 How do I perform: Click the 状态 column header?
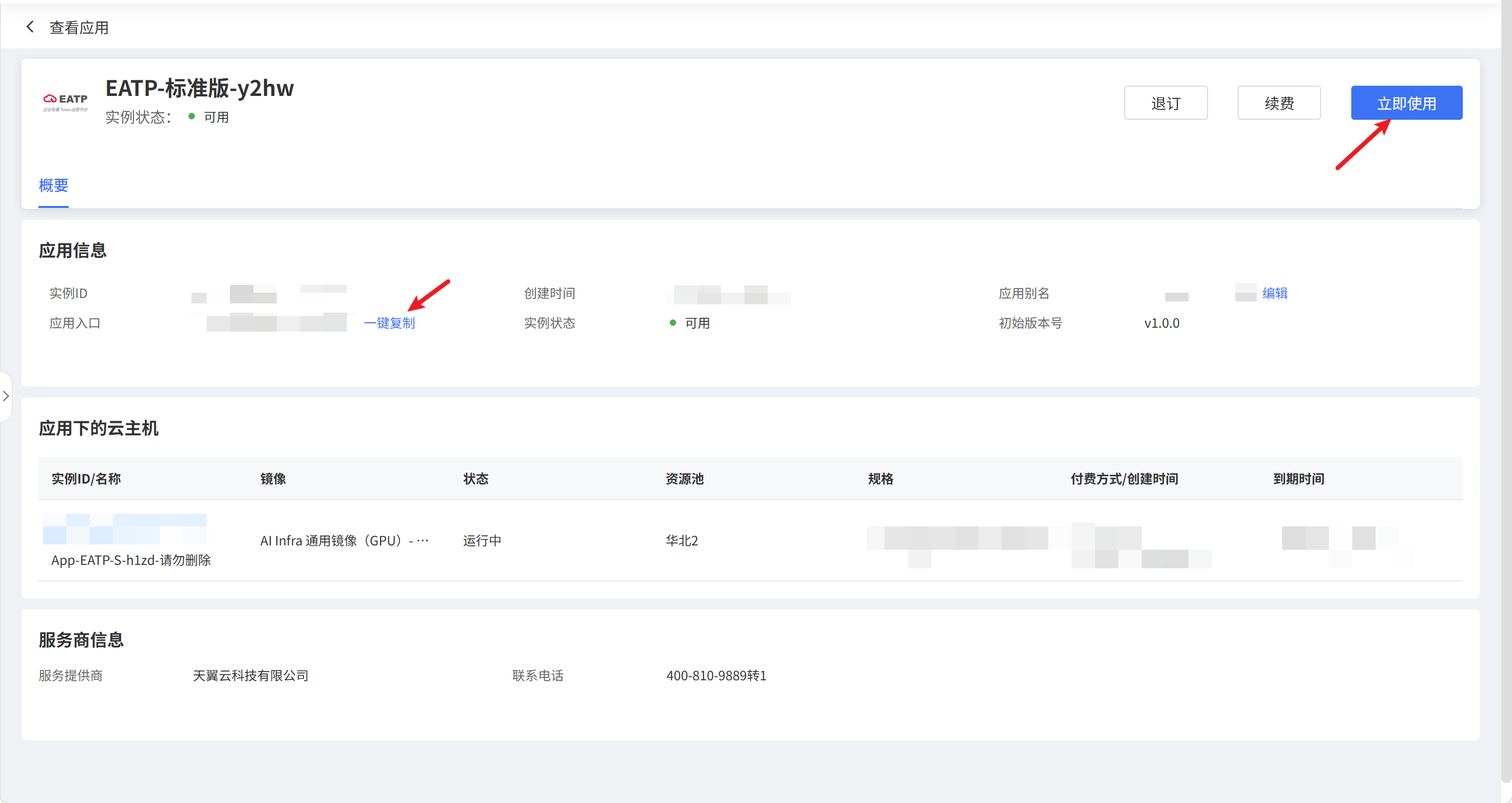475,479
